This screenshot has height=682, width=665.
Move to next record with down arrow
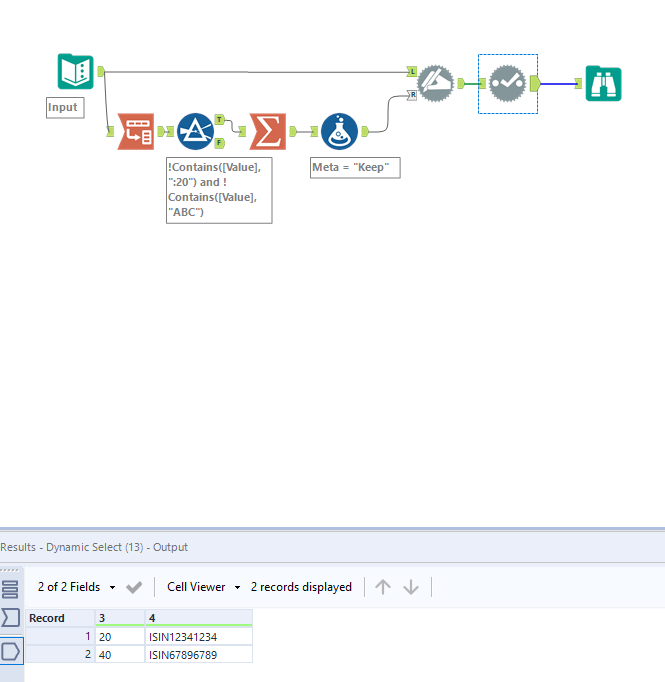(x=411, y=587)
